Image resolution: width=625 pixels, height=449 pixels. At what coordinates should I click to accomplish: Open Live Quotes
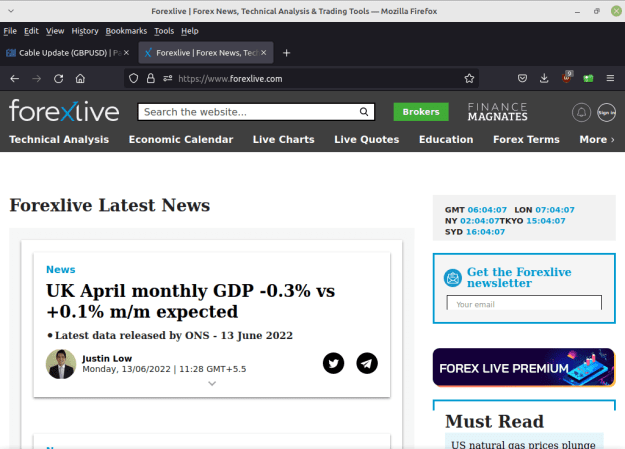coord(367,140)
